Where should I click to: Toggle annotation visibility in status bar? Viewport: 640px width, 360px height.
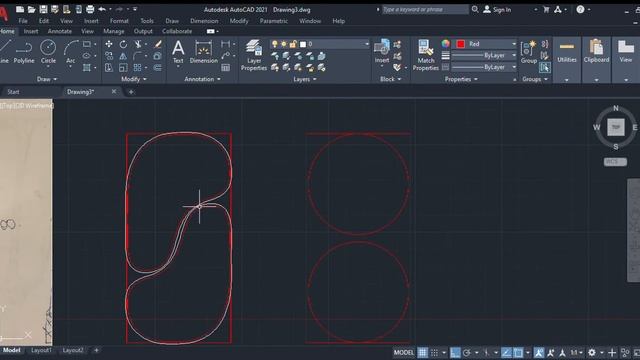tap(539, 352)
